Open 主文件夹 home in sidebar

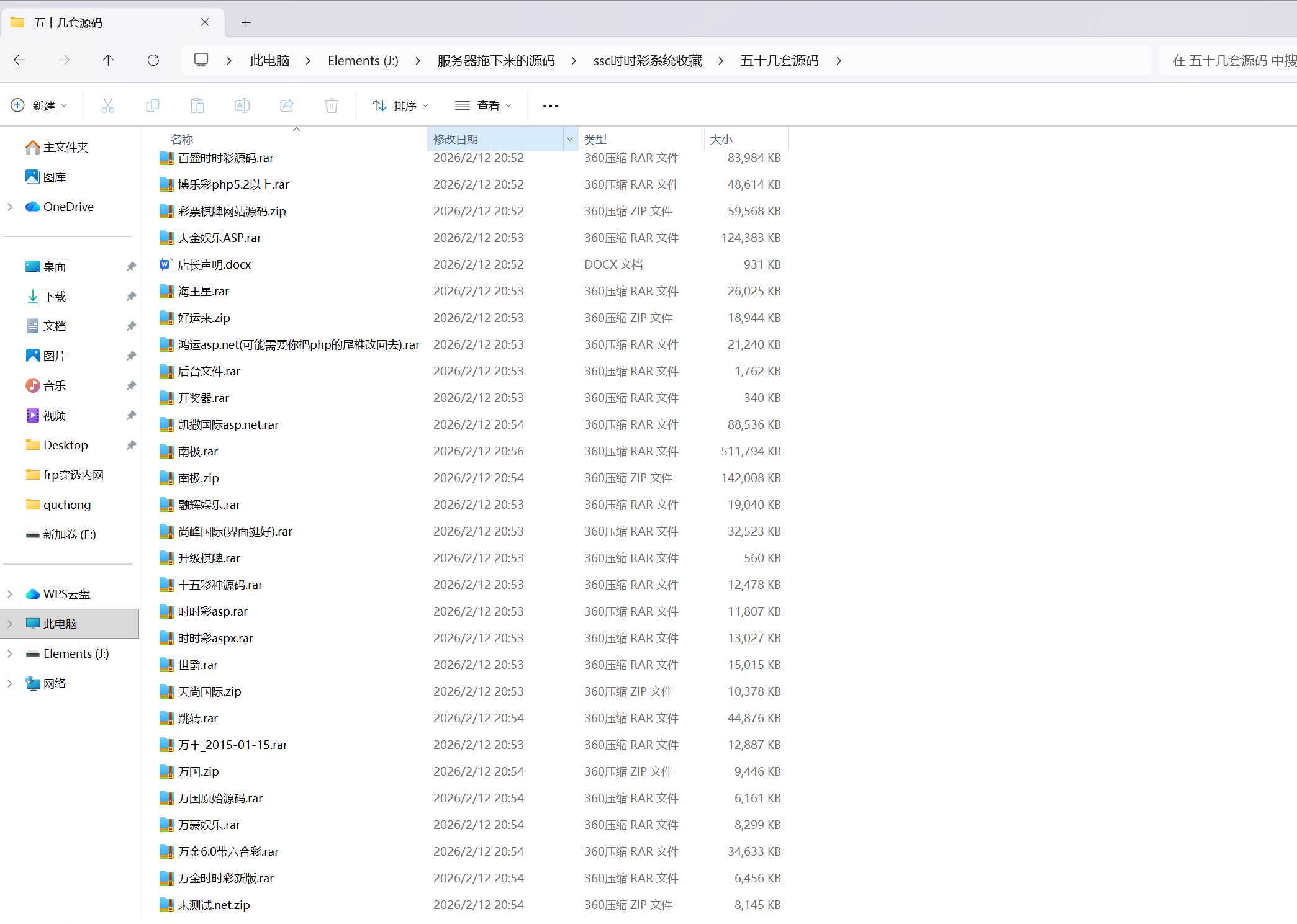[x=57, y=147]
